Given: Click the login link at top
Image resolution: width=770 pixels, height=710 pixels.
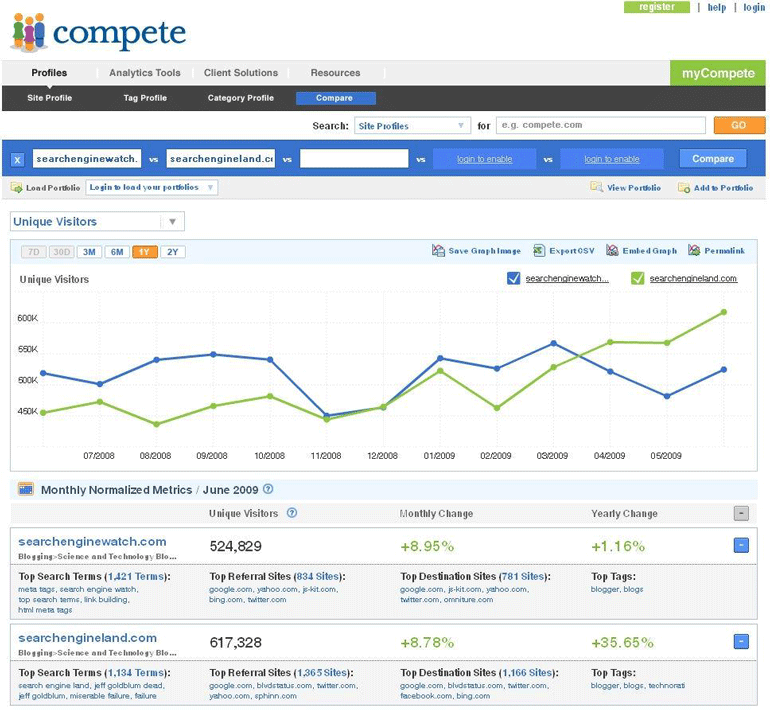Looking at the screenshot, I should click(x=754, y=7).
